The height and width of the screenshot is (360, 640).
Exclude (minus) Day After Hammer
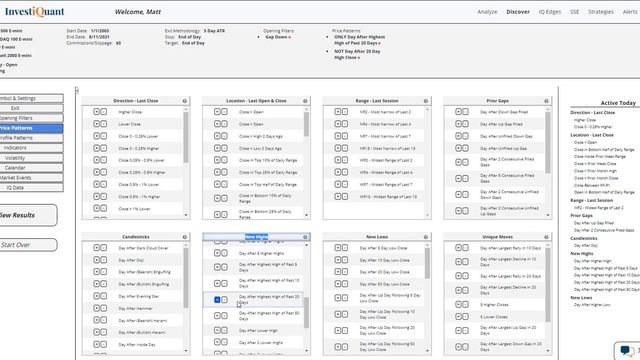[104, 308]
